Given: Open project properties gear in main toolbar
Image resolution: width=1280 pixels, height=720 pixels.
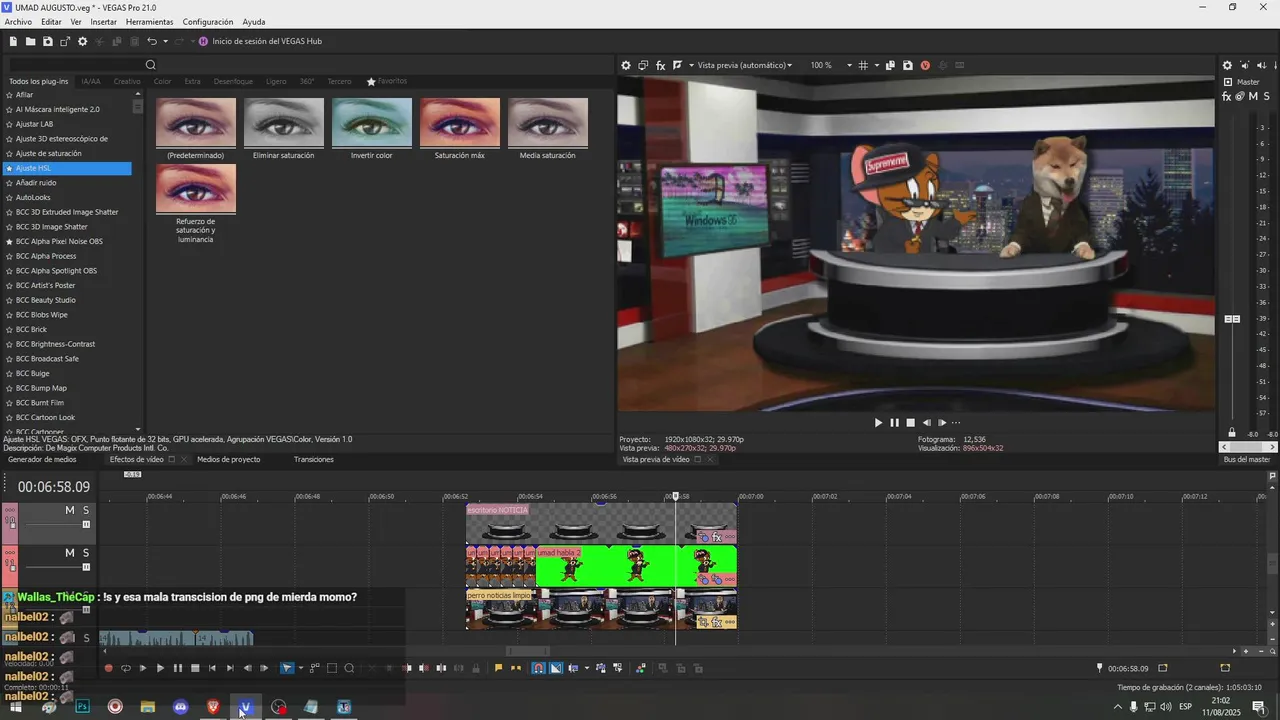Looking at the screenshot, I should 83,41.
